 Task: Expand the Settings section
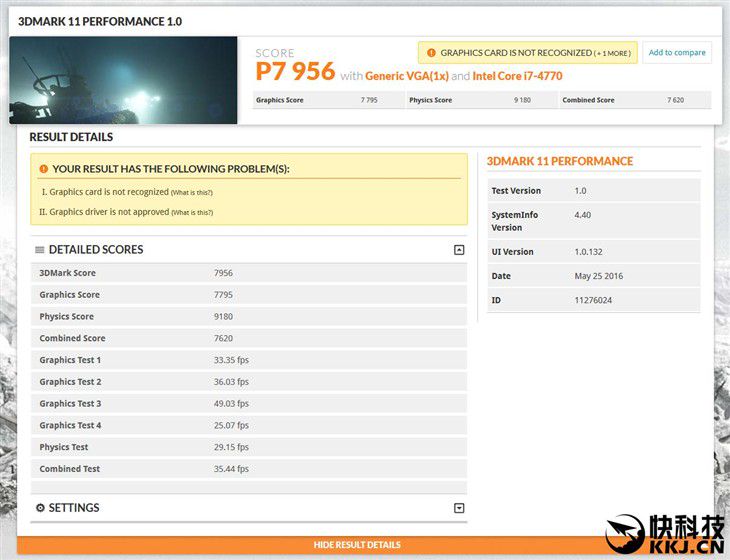coord(459,508)
